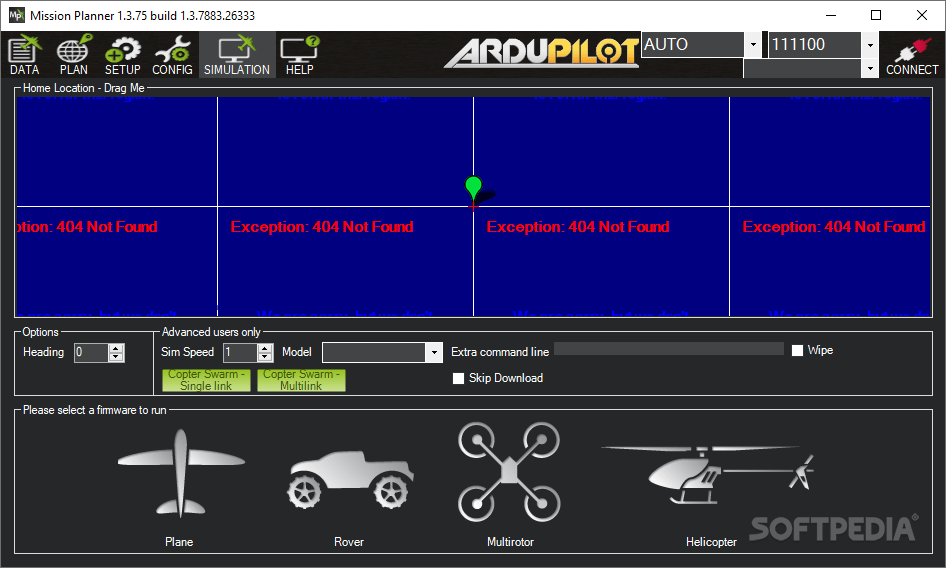Click the green home location marker
The width and height of the screenshot is (946, 568).
coord(474,190)
